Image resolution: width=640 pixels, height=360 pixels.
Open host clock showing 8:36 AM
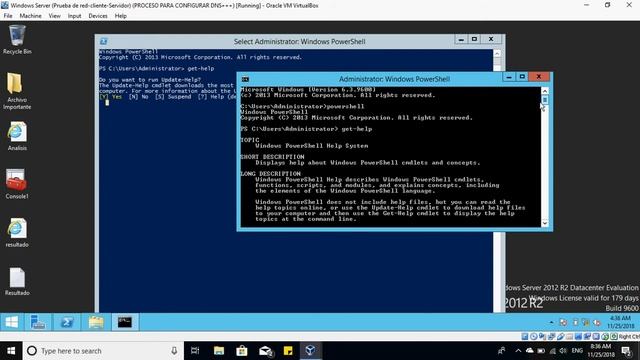pos(601,351)
